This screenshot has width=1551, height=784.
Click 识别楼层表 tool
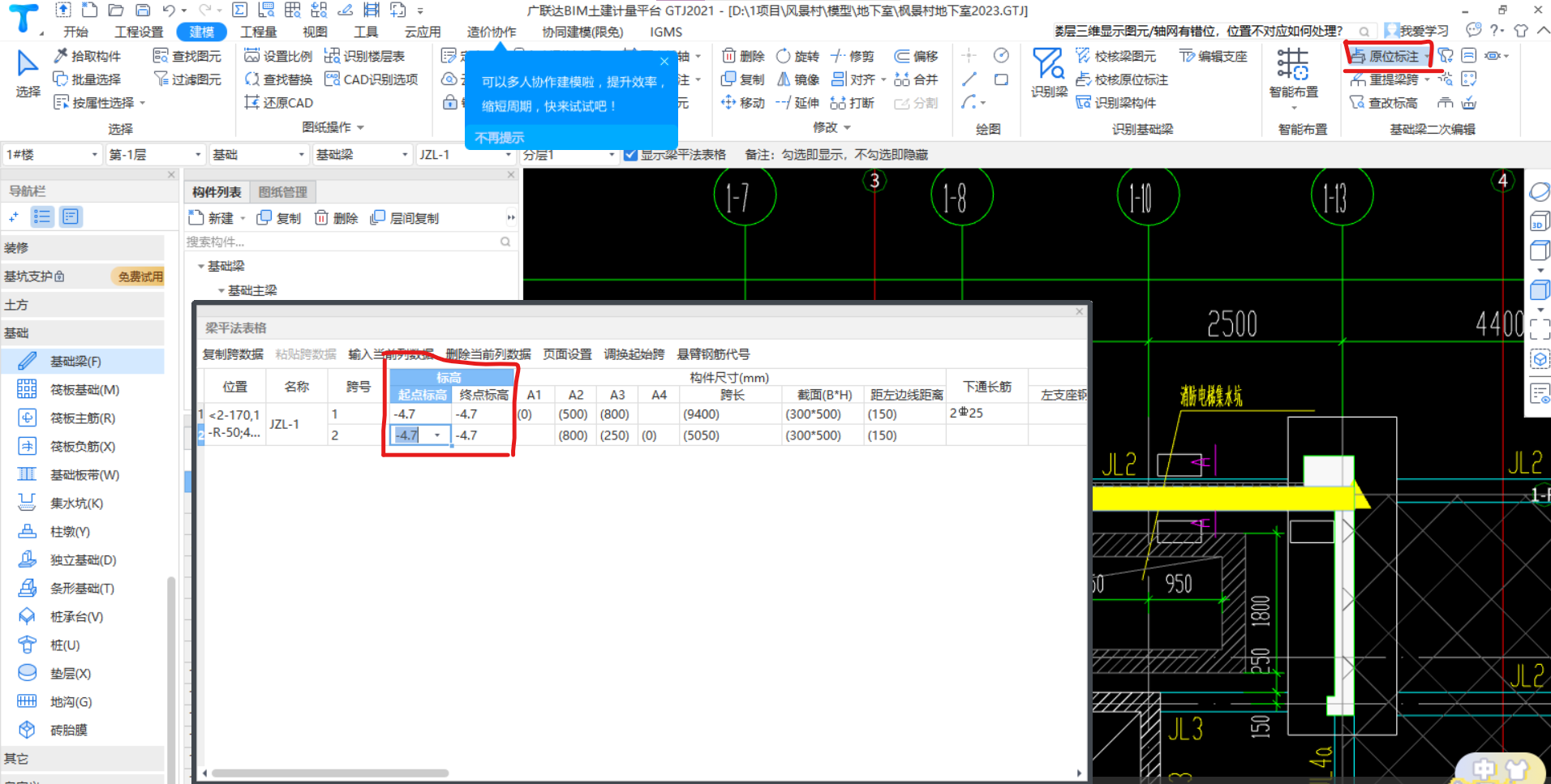(364, 56)
